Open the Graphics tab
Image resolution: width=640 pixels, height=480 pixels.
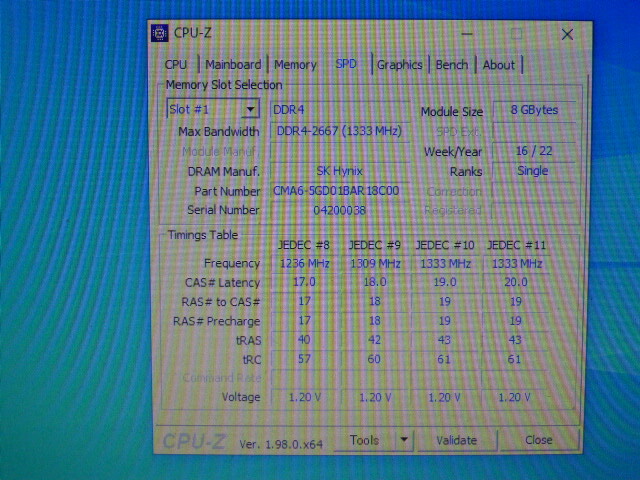click(x=400, y=64)
